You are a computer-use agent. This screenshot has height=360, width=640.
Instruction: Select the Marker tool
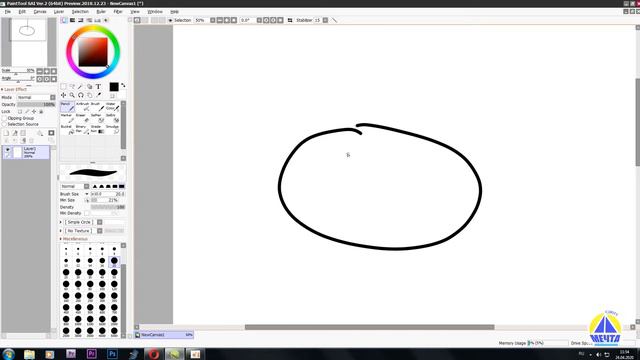coord(67,118)
